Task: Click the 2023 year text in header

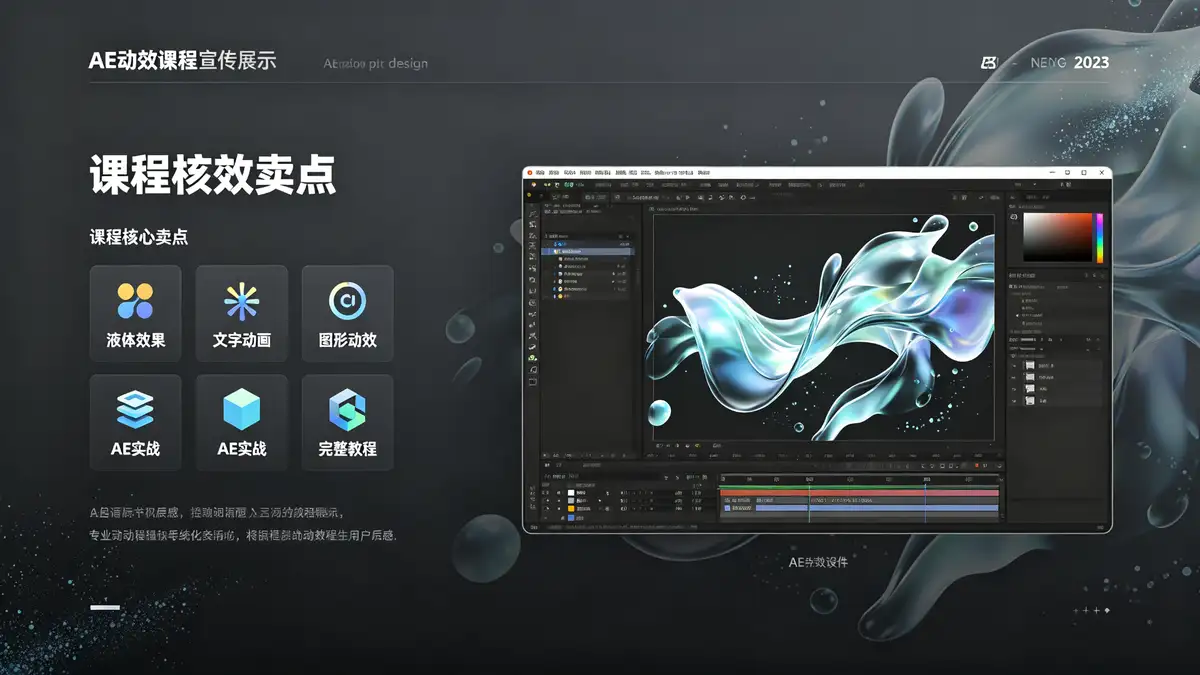Action: coord(1092,62)
